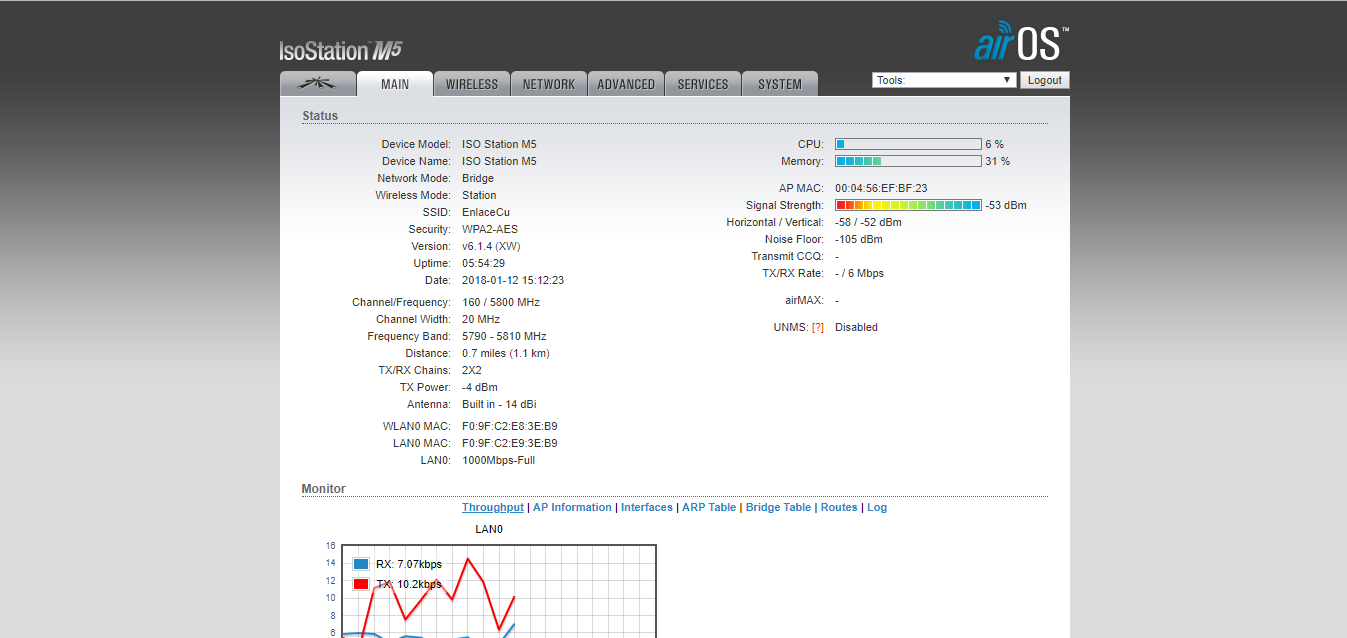Click the airOS logo

point(1022,44)
